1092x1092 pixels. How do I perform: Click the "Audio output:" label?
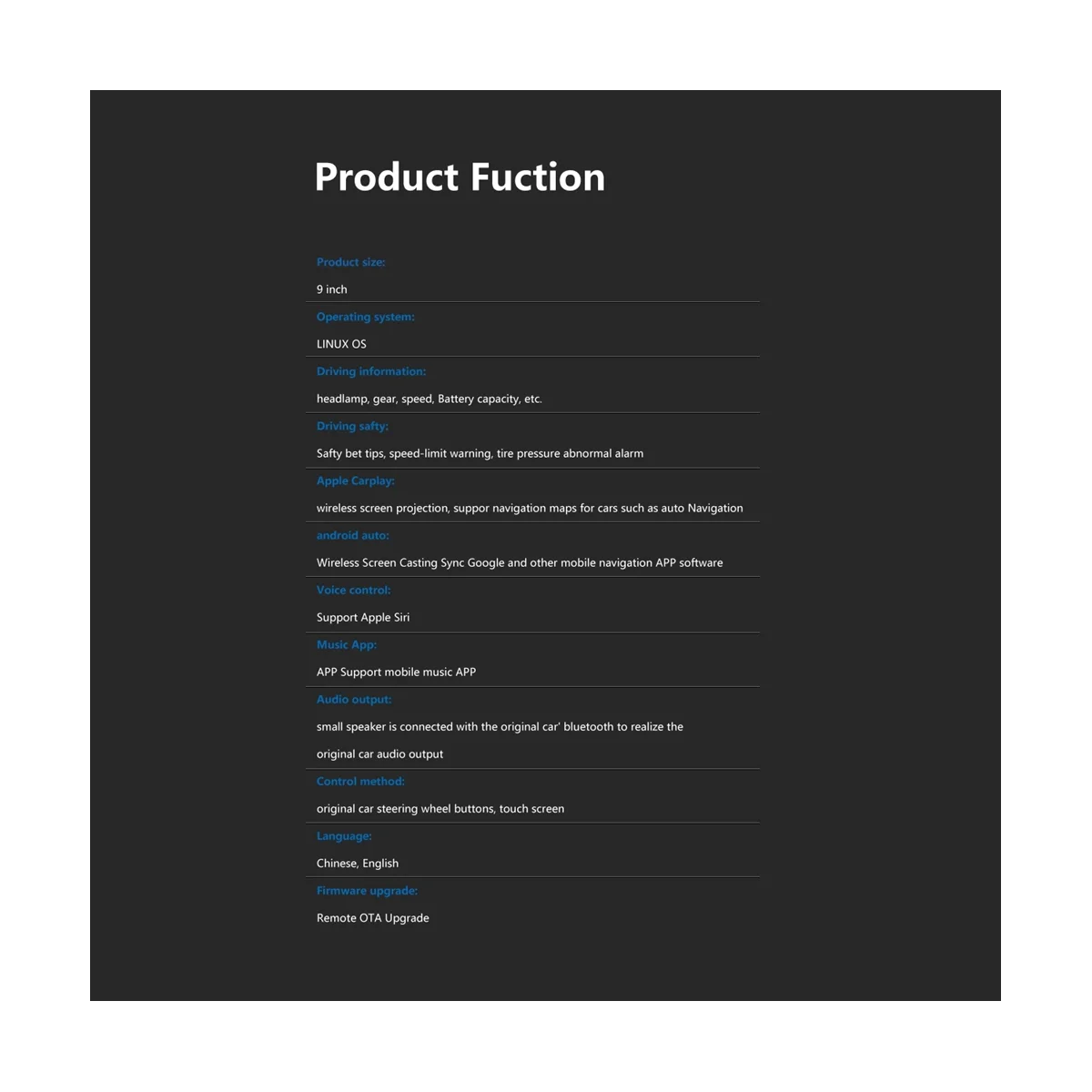pos(354,699)
